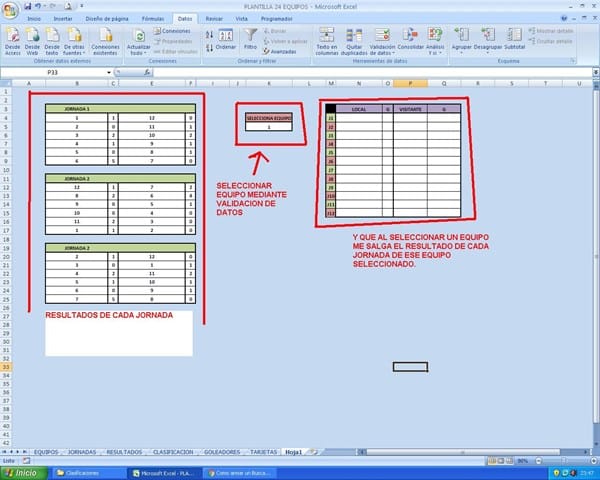The height and width of the screenshot is (480, 600).
Task: Click Quitar duplicados
Action: 354,41
